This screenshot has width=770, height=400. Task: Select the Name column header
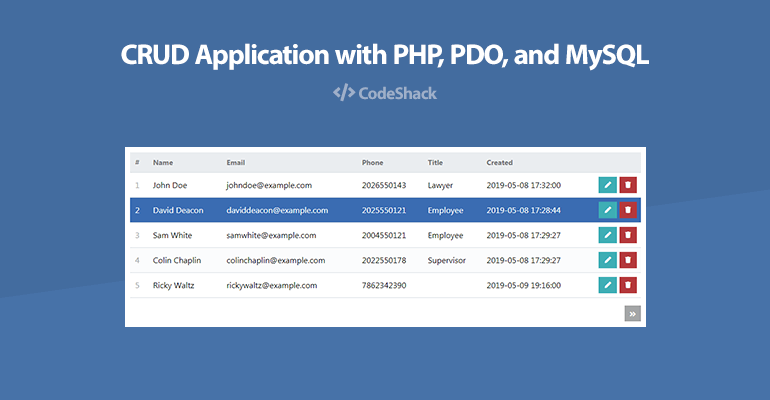[163, 162]
